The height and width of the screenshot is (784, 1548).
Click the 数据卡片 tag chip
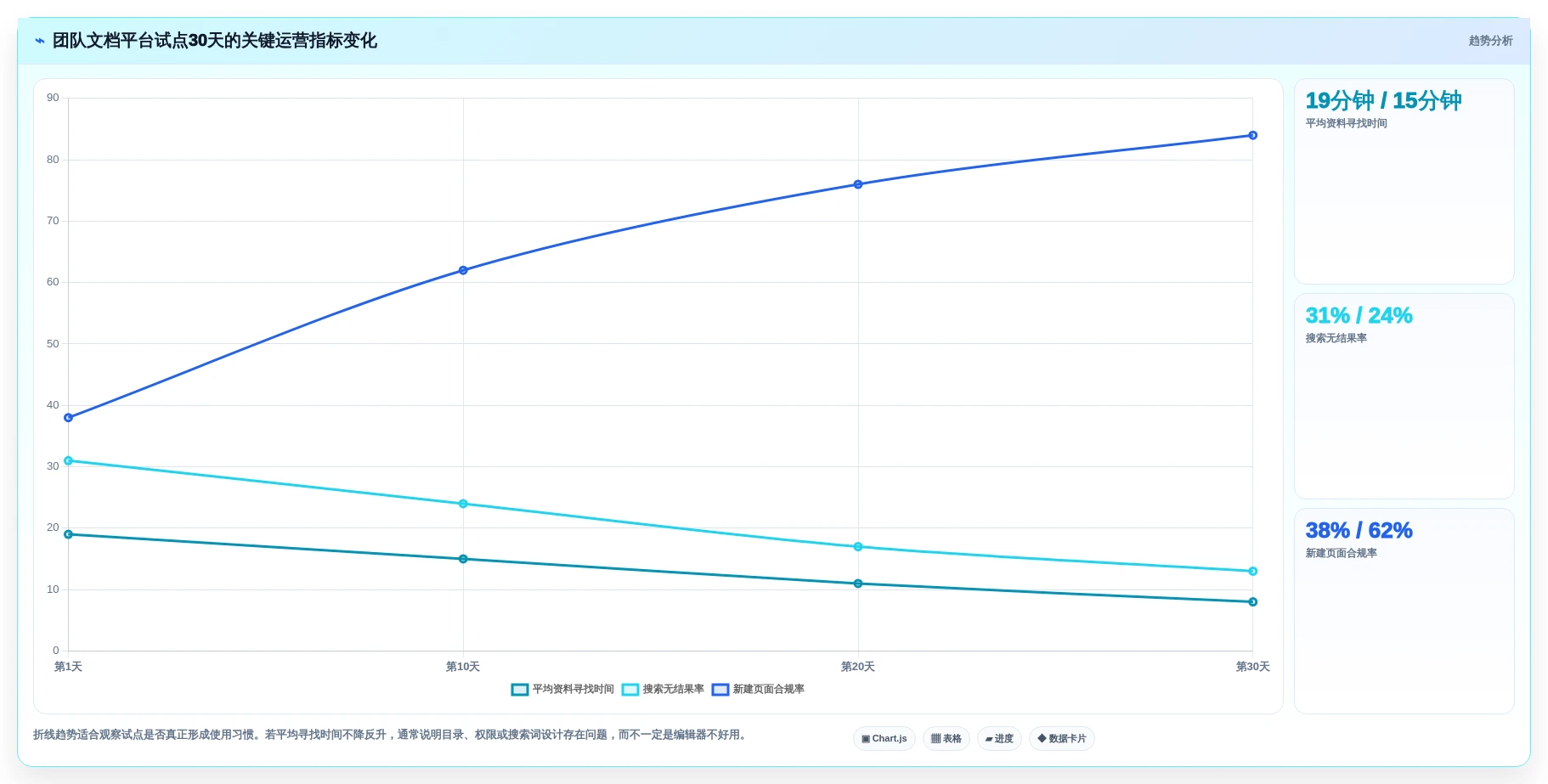click(x=1061, y=738)
